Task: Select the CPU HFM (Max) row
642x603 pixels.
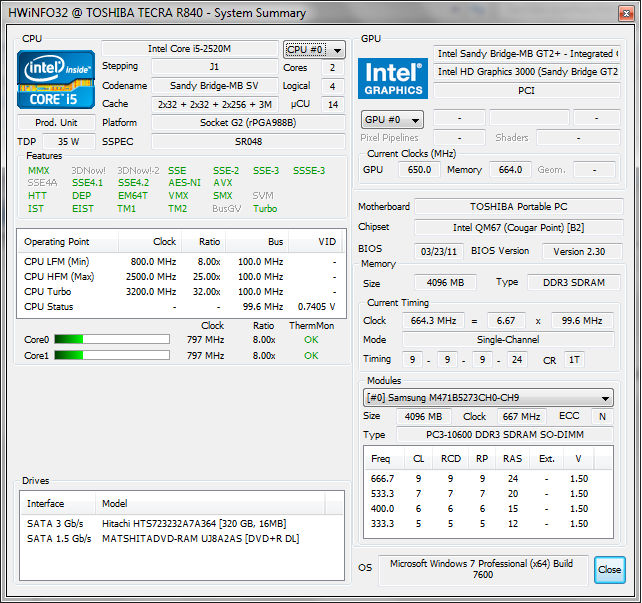Action: pos(181,277)
